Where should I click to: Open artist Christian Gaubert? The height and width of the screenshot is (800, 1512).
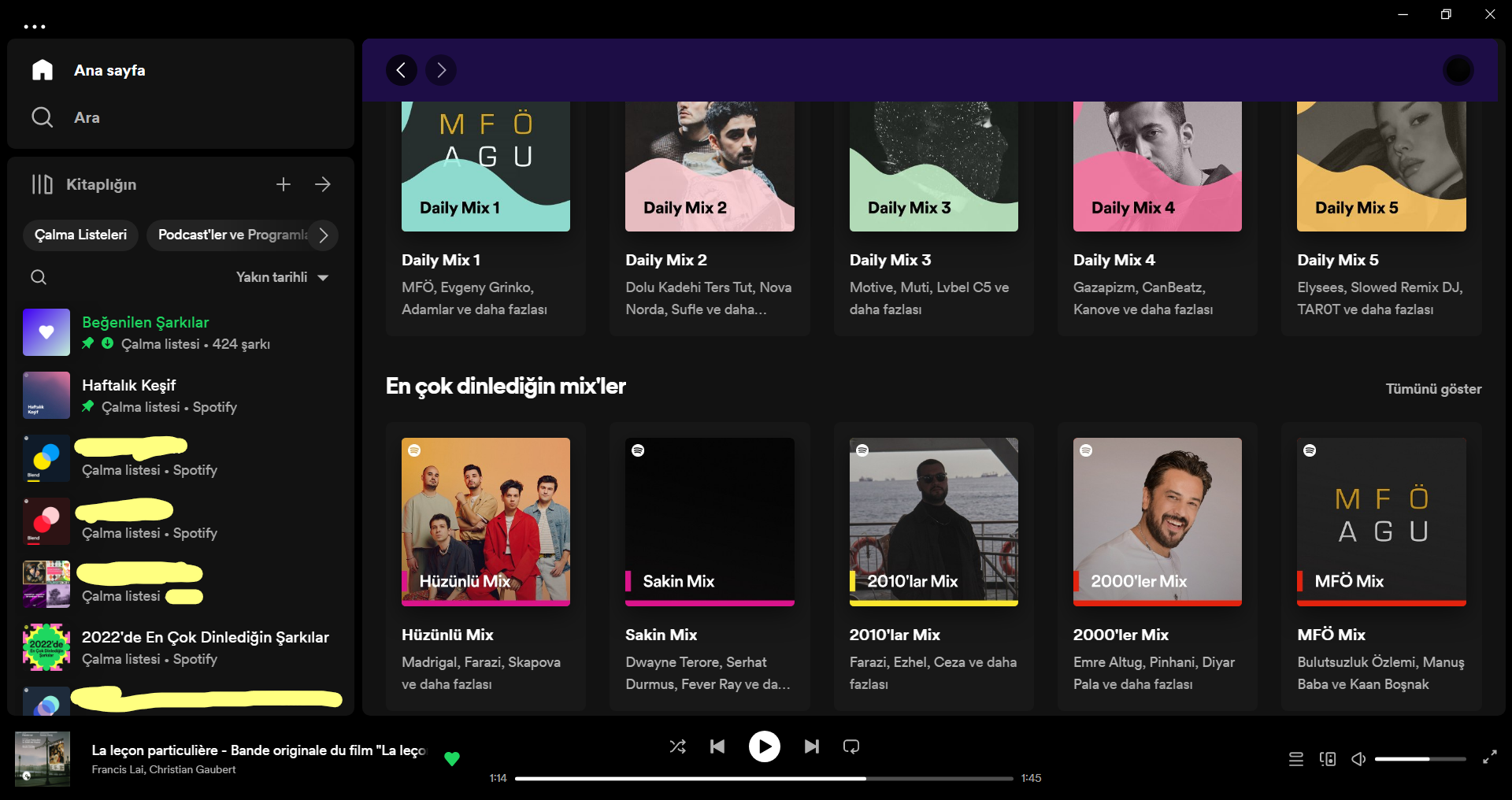tap(192, 770)
